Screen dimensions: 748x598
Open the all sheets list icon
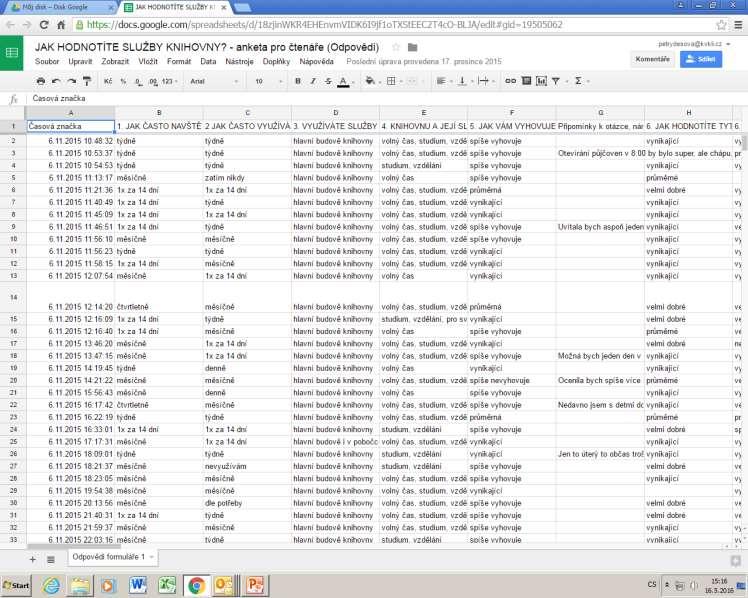pos(51,559)
